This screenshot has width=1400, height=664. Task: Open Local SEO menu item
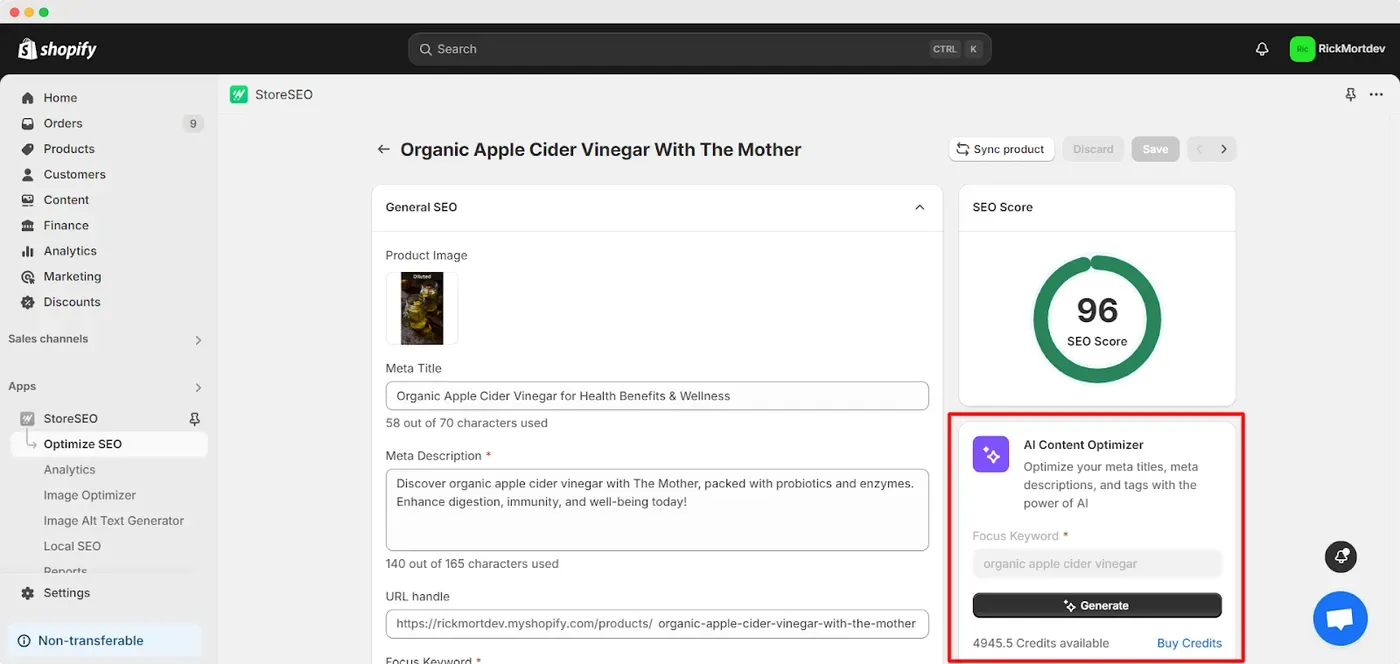(72, 546)
